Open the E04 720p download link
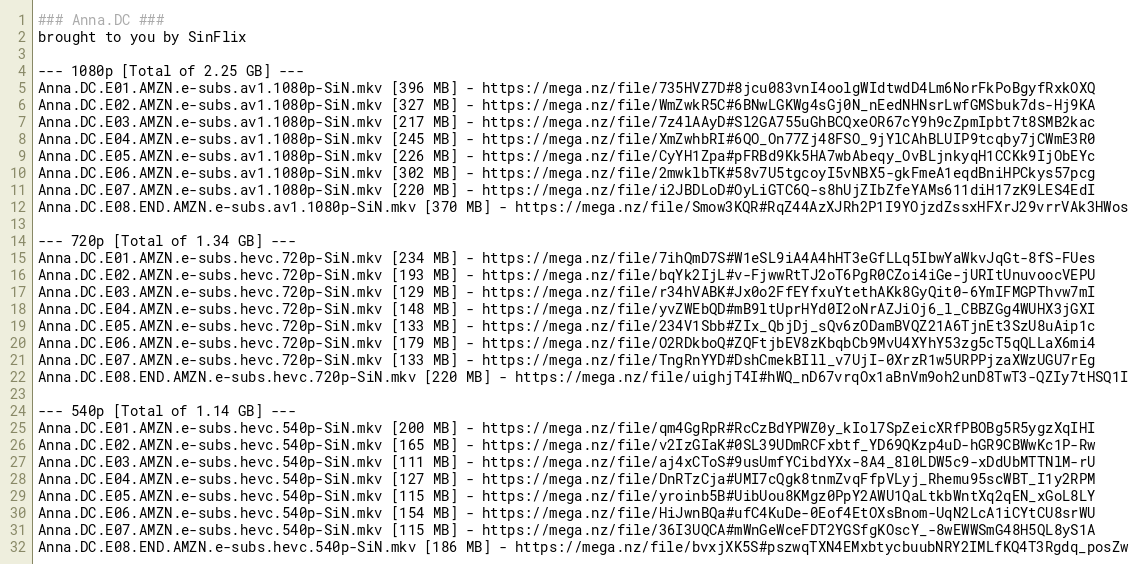Image resolution: width=1139 pixels, height=564 pixels. click(788, 309)
